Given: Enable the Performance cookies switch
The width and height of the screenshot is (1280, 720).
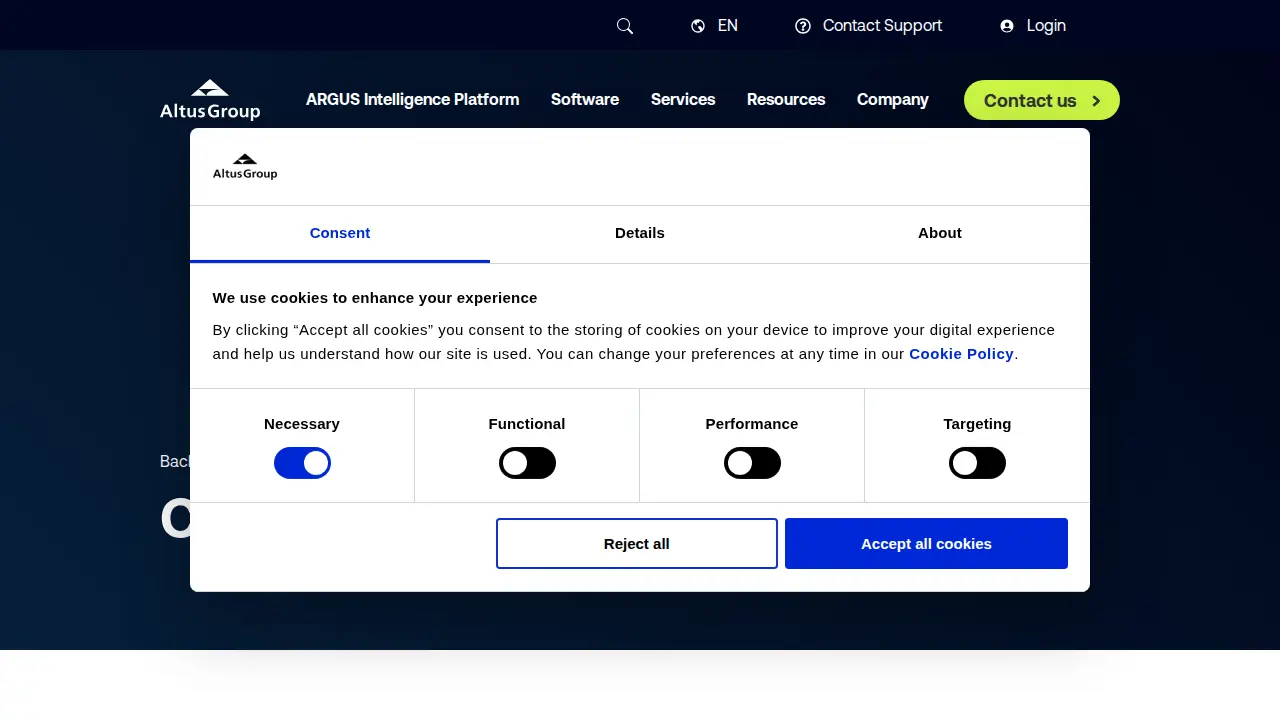Looking at the screenshot, I should tap(752, 463).
